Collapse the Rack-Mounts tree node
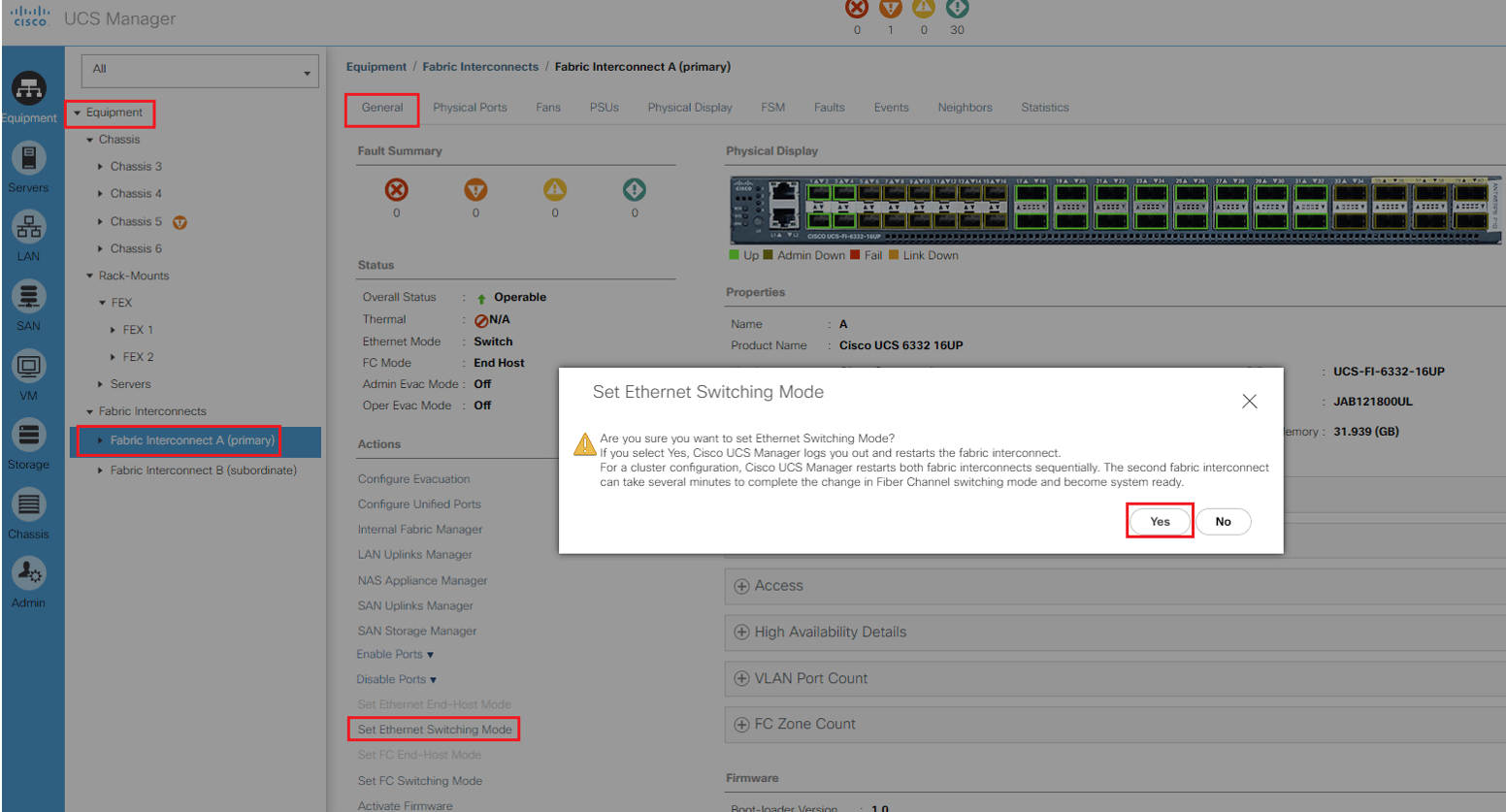 (x=90, y=276)
